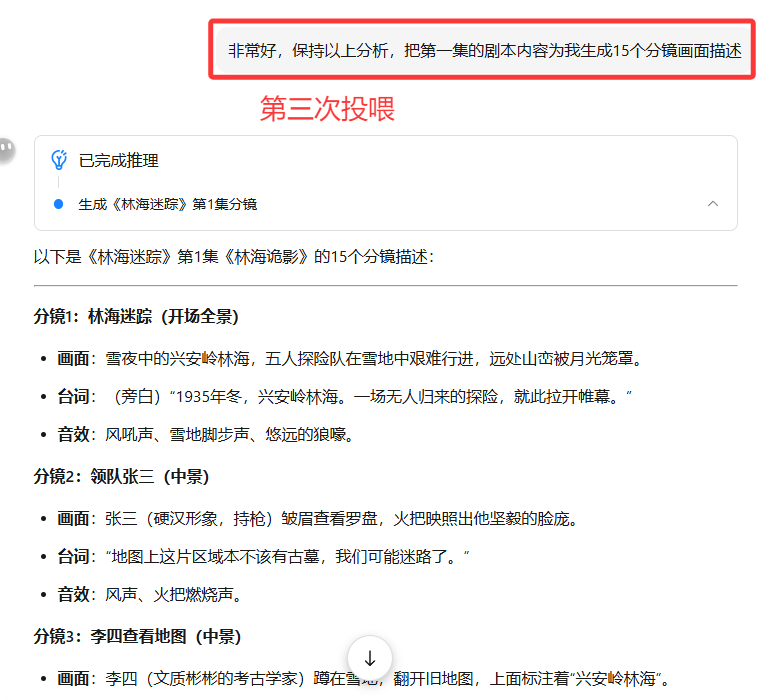Image resolution: width=768 pixels, height=700 pixels.
Task: Click the red "第三次投喂" annotation text
Action: [x=327, y=109]
